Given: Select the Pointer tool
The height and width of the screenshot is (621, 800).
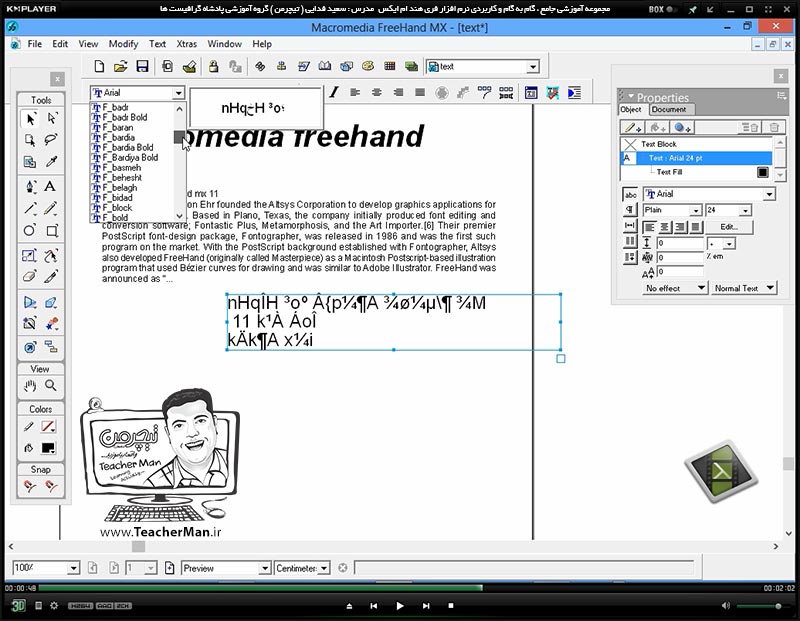Looking at the screenshot, I should [x=30, y=119].
